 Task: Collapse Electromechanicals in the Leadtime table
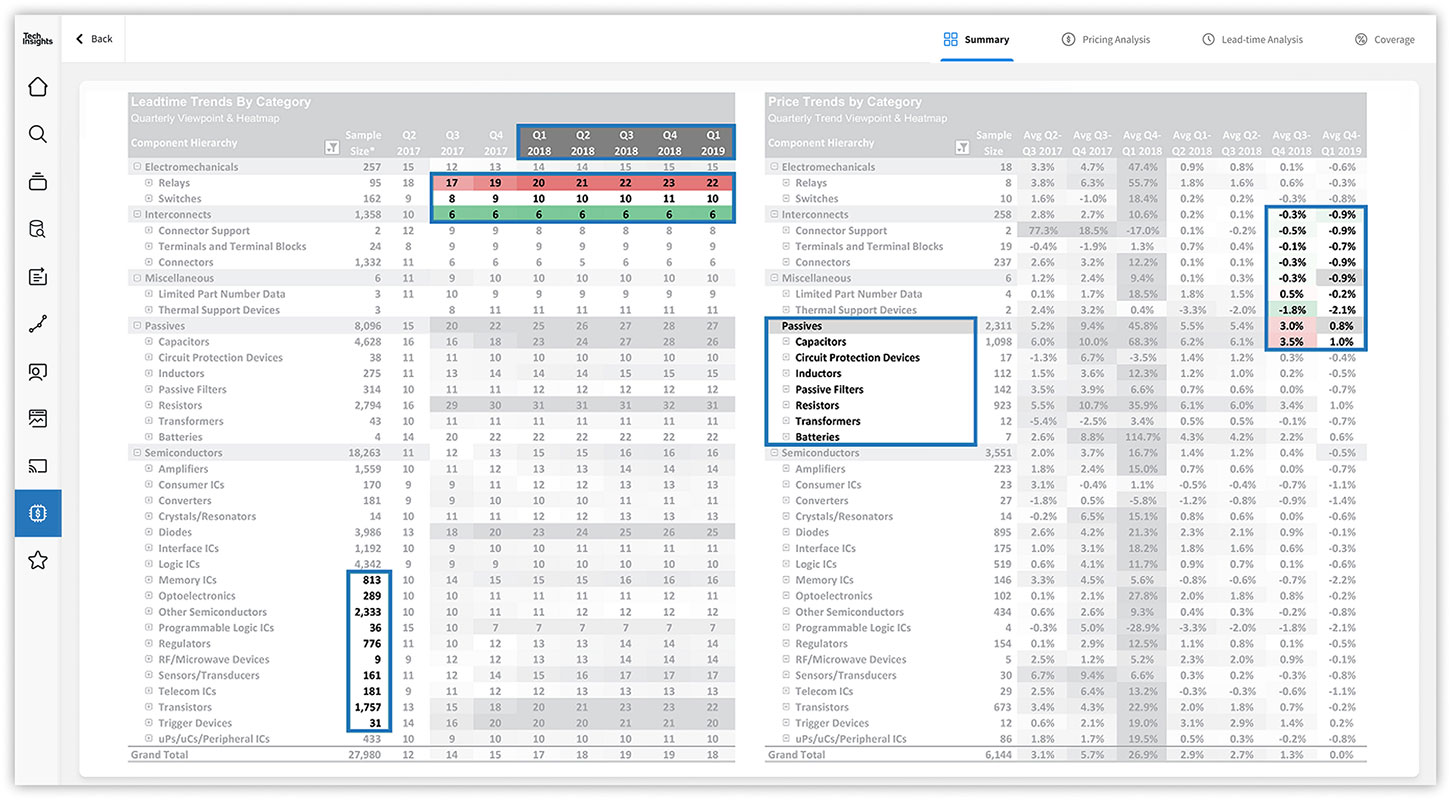click(x=136, y=167)
